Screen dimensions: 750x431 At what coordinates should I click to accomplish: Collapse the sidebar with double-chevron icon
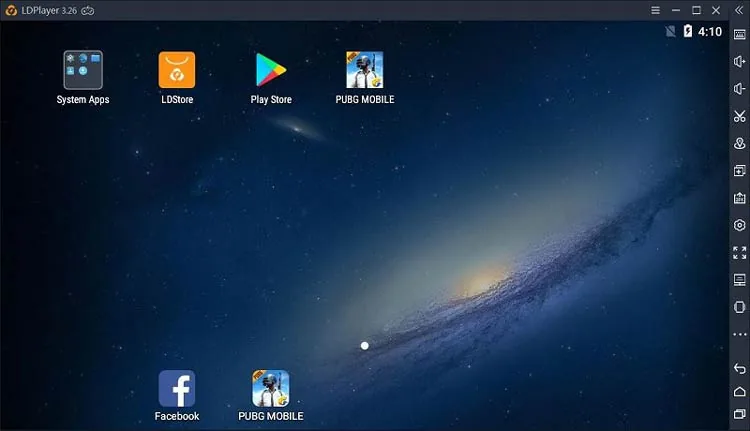[739, 10]
